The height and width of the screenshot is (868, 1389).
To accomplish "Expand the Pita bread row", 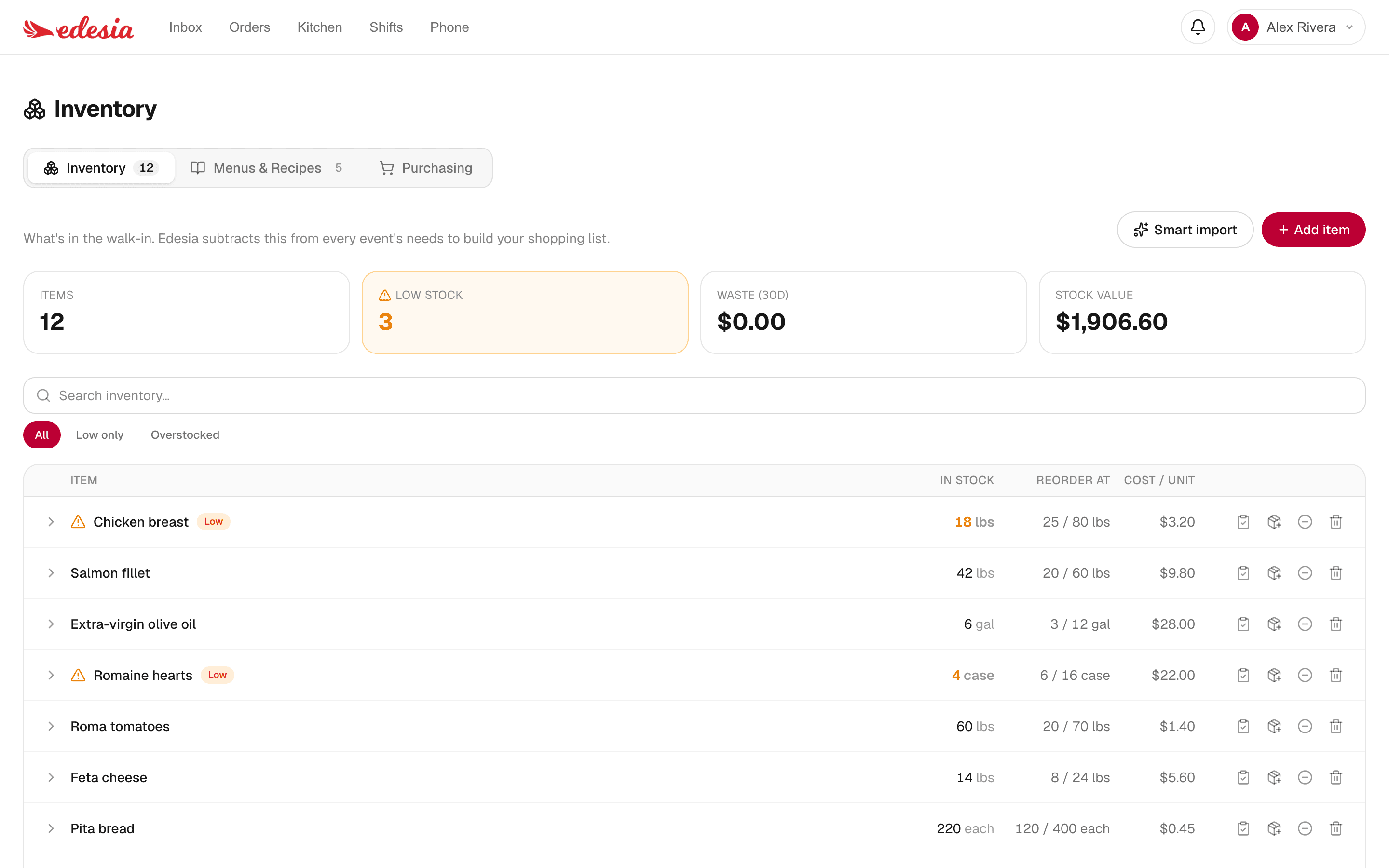I will click(51, 828).
